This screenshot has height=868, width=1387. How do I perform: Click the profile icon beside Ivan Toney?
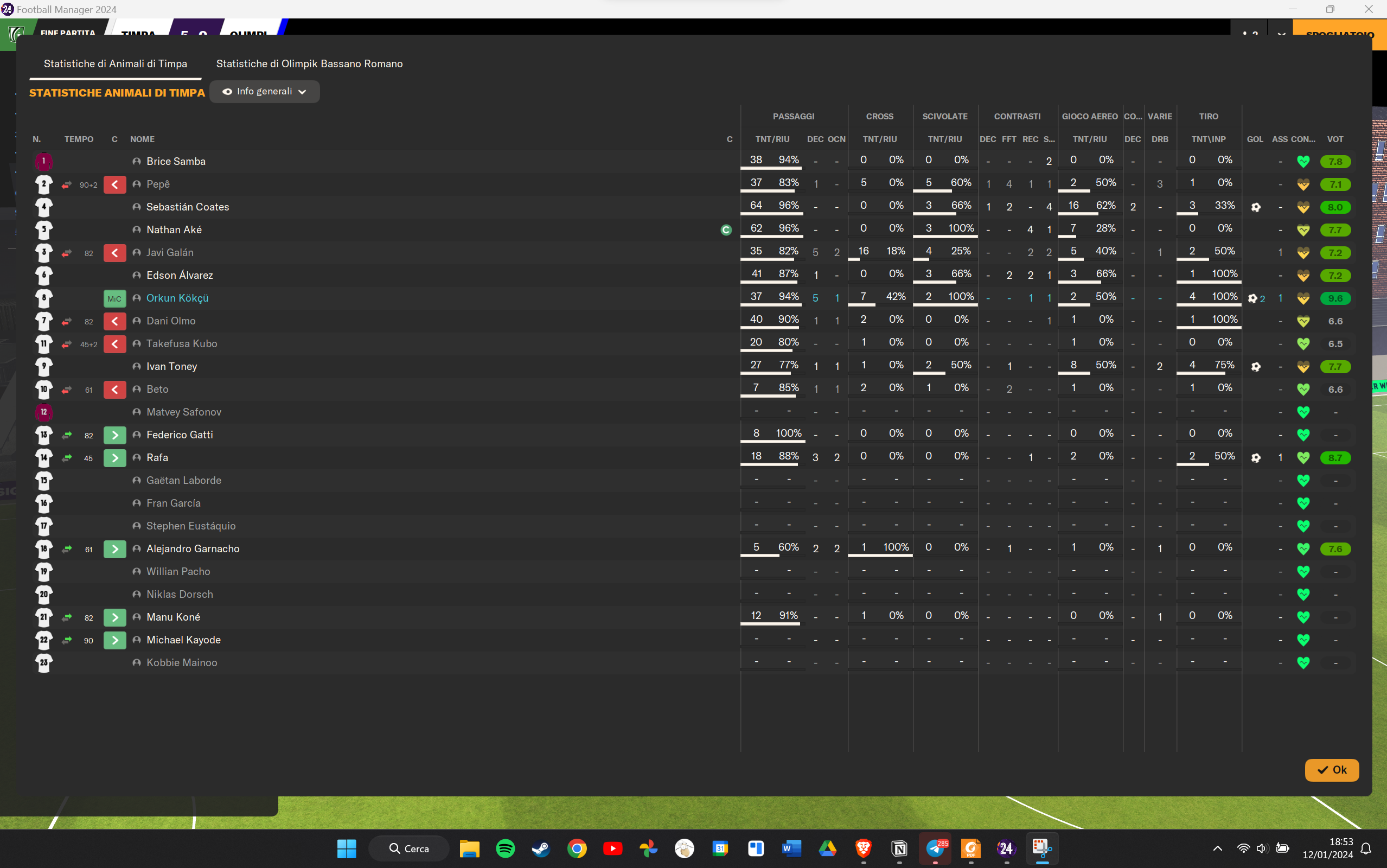pos(137,367)
